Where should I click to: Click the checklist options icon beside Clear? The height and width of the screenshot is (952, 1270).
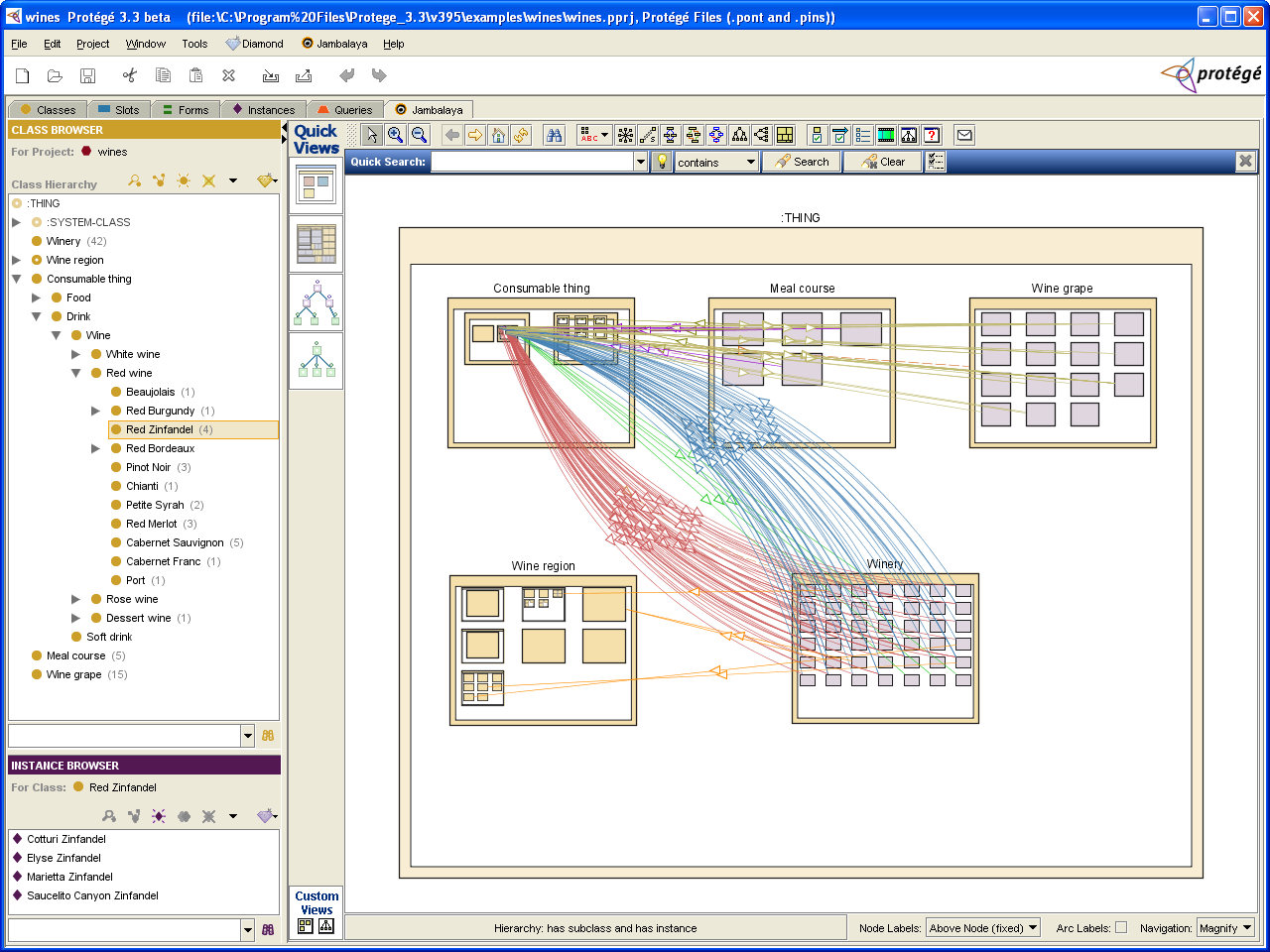936,162
